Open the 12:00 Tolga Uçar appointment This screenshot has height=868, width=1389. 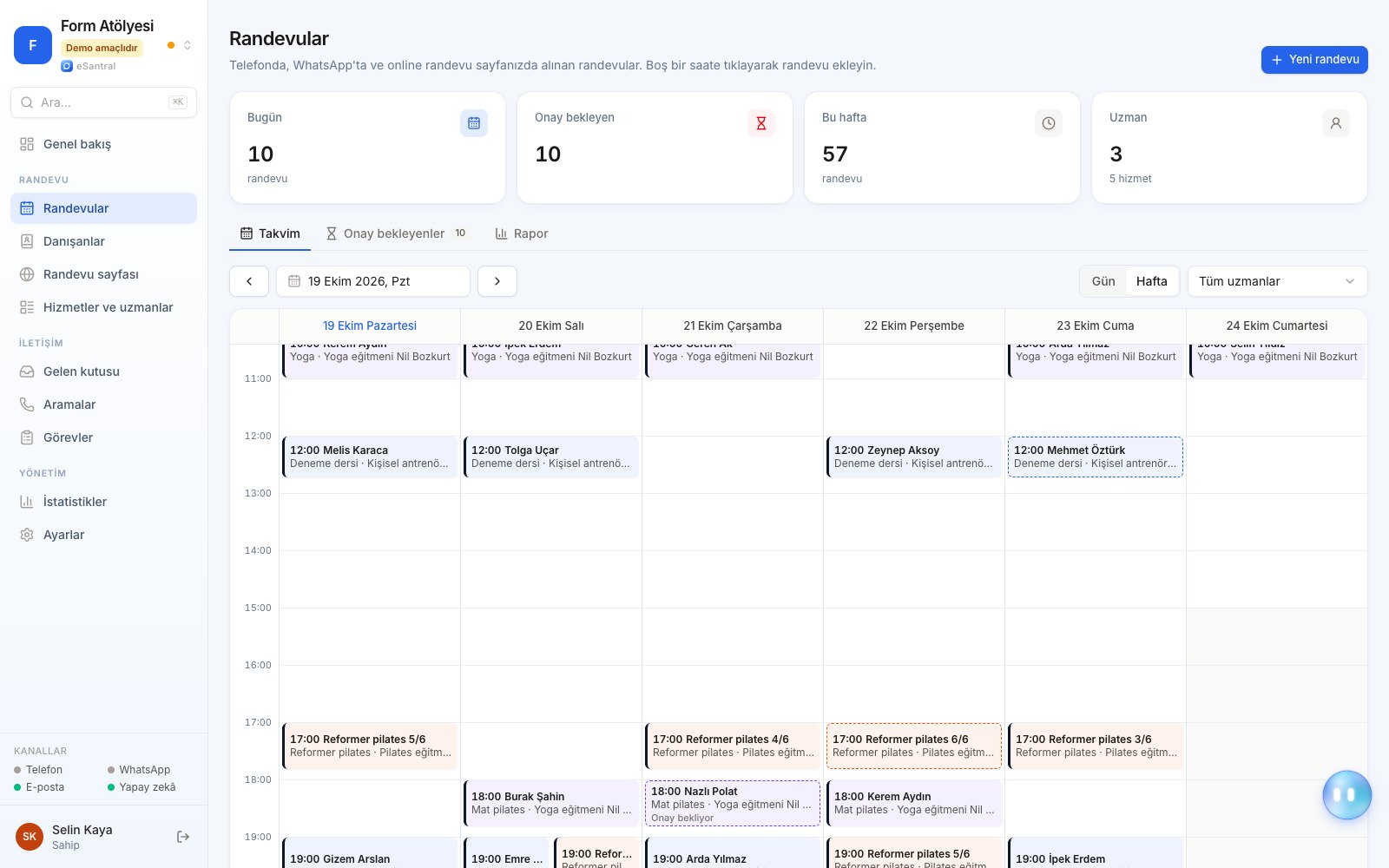pos(551,457)
